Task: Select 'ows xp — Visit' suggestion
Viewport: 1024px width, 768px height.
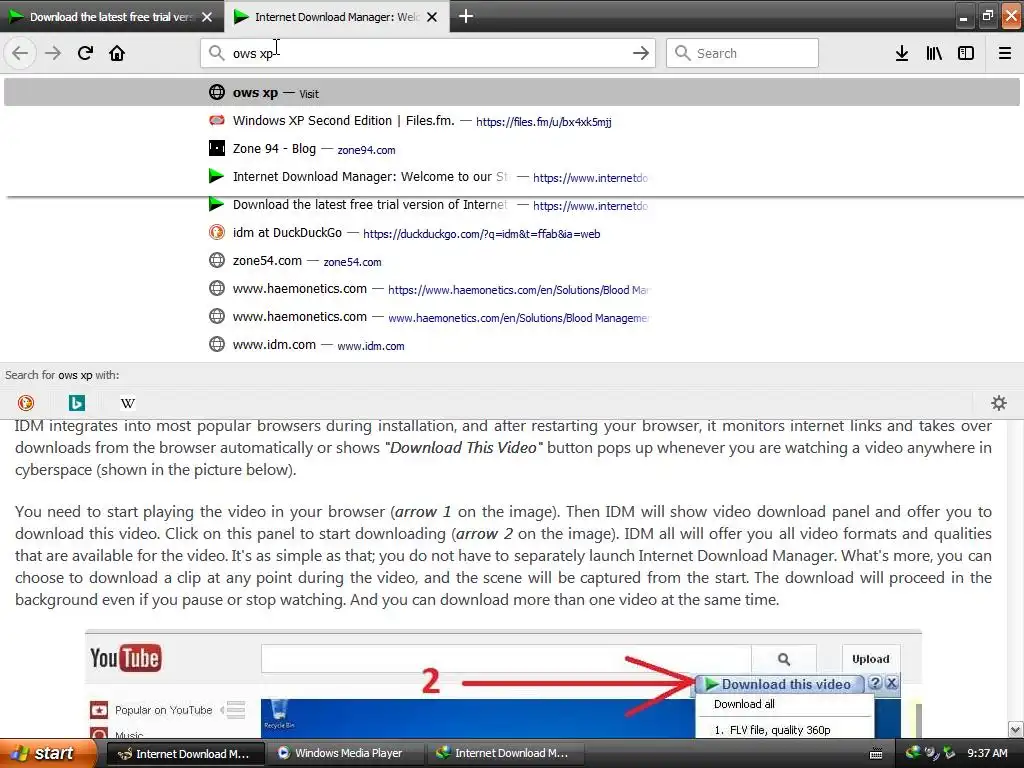Action: tap(511, 93)
